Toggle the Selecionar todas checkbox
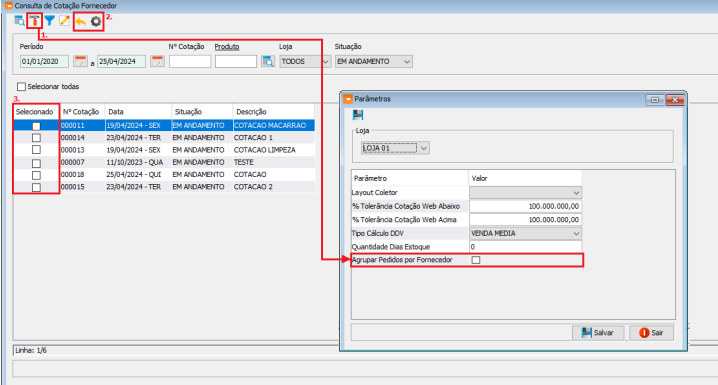This screenshot has height=385, width=718. pos(21,87)
